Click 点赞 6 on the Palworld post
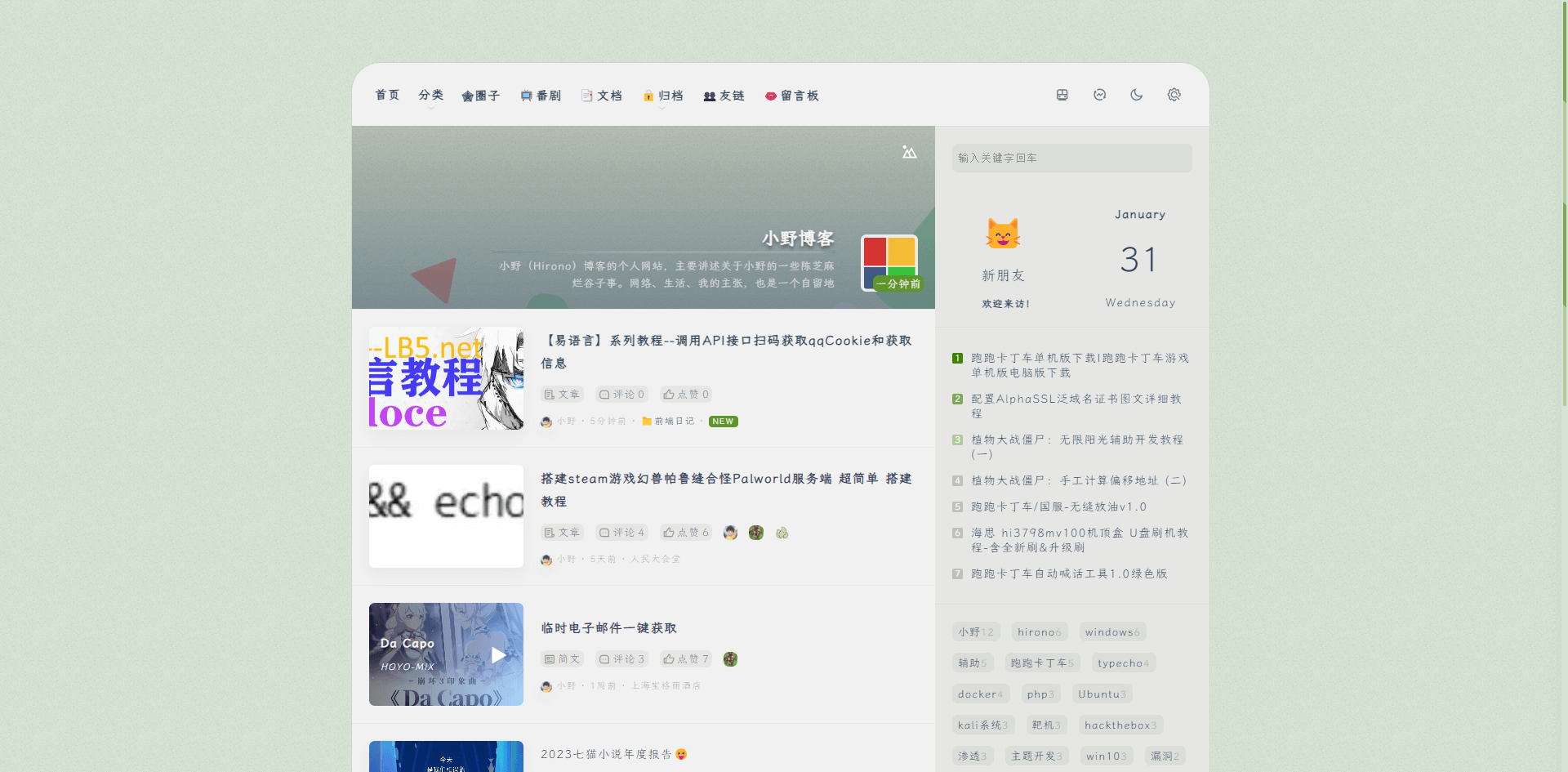This screenshot has height=772, width=1568. coord(686,533)
